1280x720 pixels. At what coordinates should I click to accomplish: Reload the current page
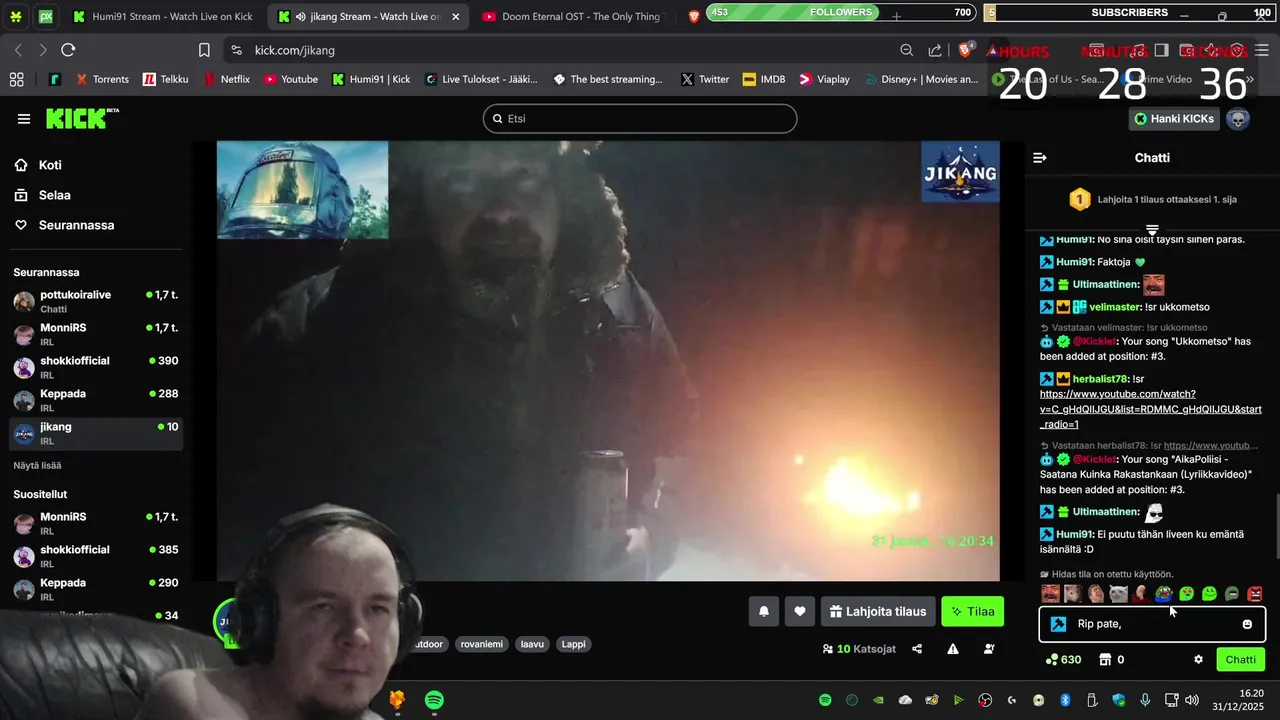pos(68,50)
